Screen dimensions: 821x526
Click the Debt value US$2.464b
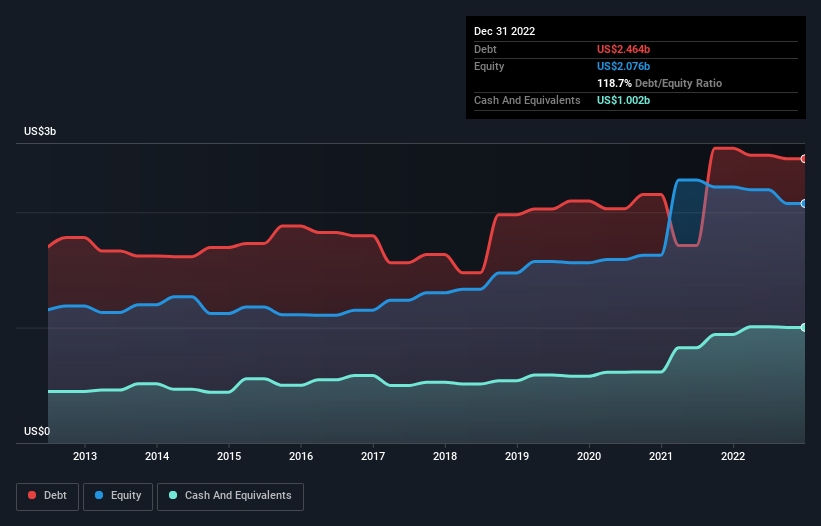click(x=624, y=49)
